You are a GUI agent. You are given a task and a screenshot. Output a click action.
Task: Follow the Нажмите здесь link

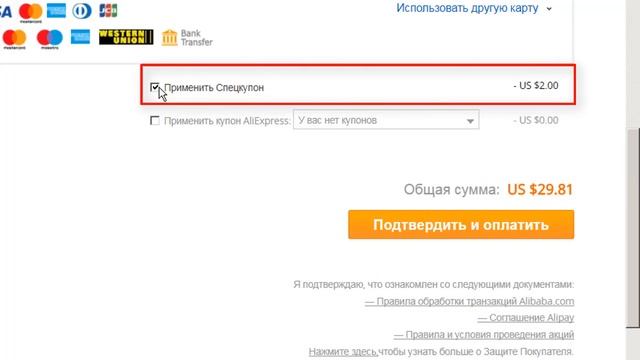coord(343,351)
